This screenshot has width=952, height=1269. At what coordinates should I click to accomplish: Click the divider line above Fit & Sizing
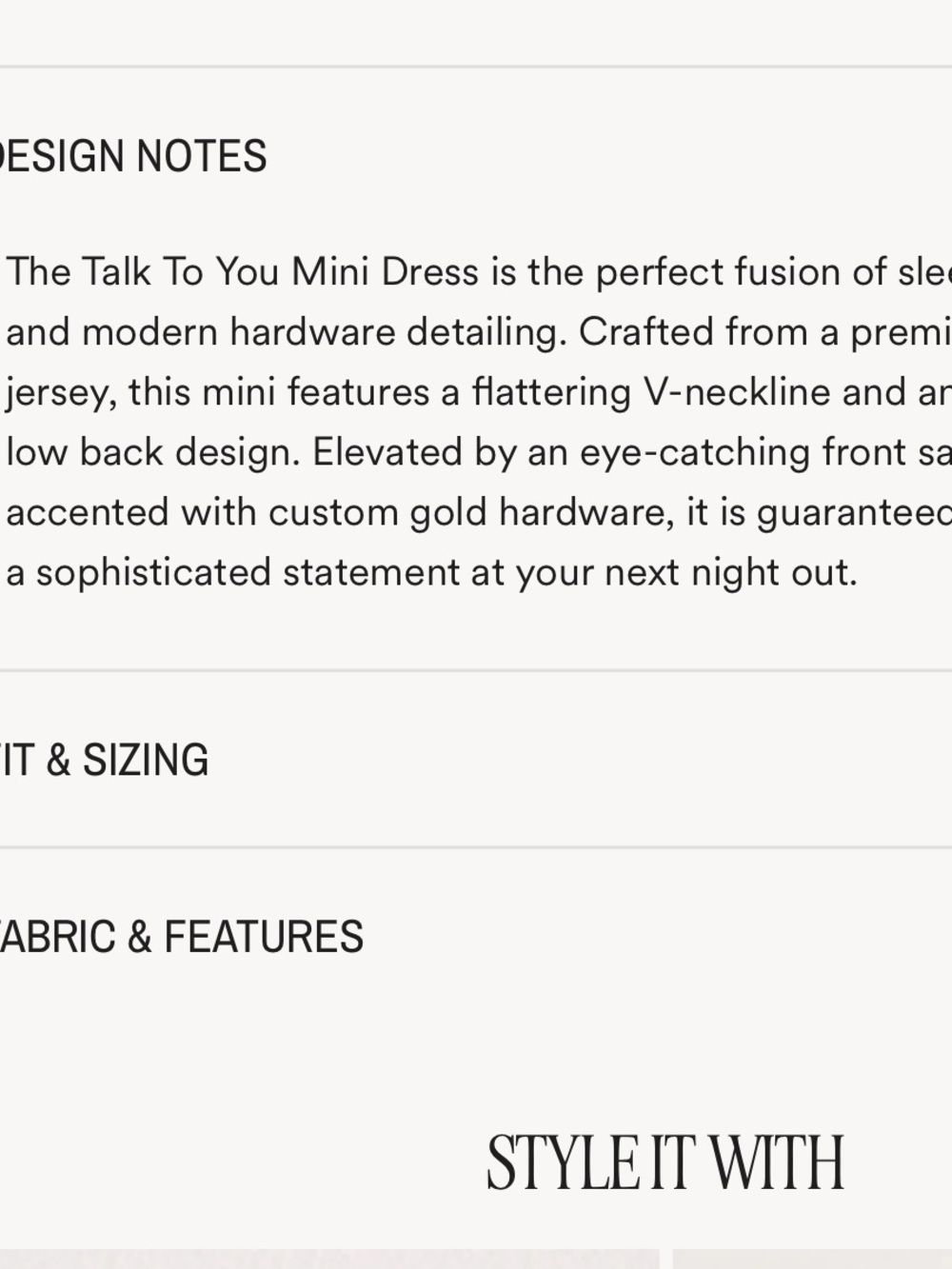tap(476, 670)
